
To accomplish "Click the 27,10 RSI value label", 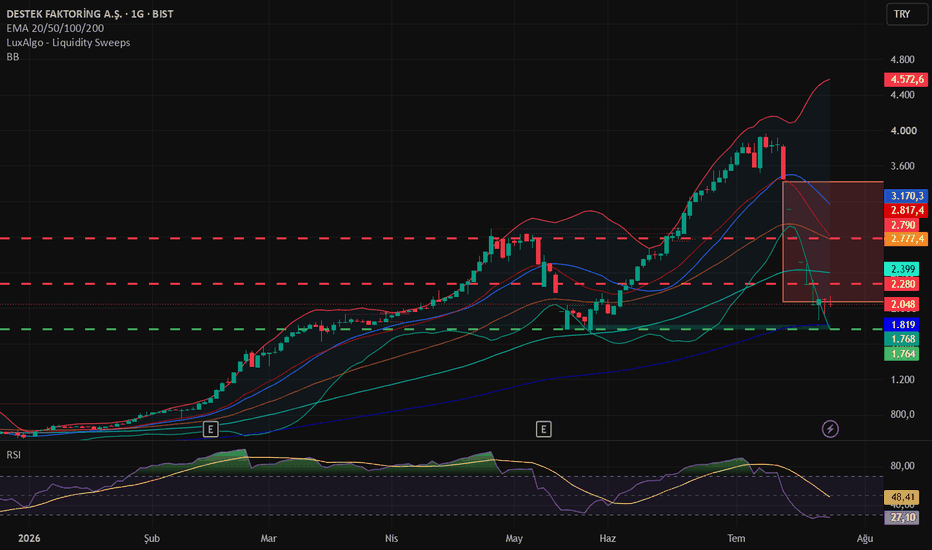I will coord(902,517).
